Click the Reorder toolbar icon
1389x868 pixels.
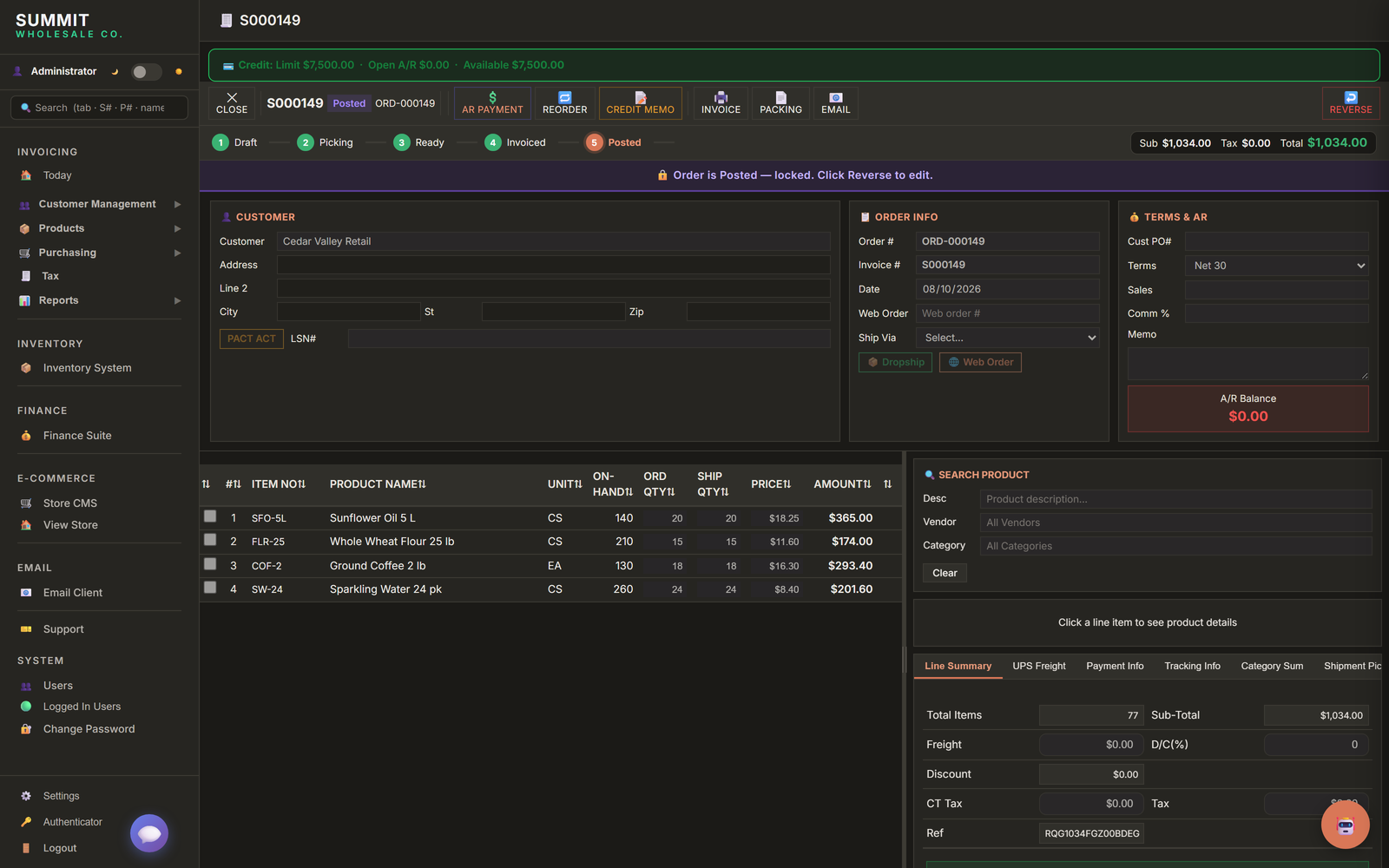(x=564, y=97)
